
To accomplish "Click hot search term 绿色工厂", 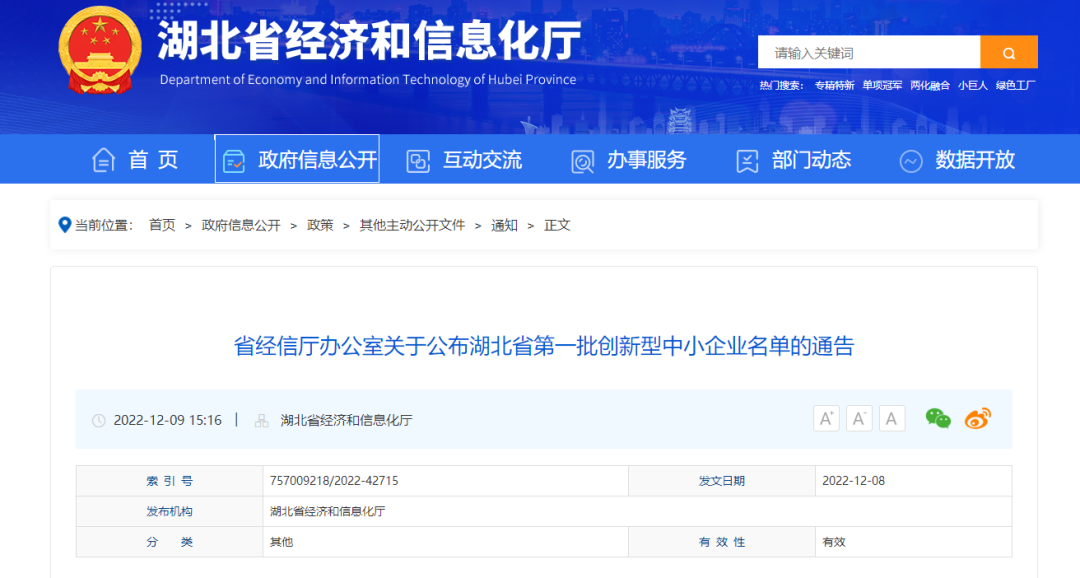I will pyautogui.click(x=1015, y=86).
